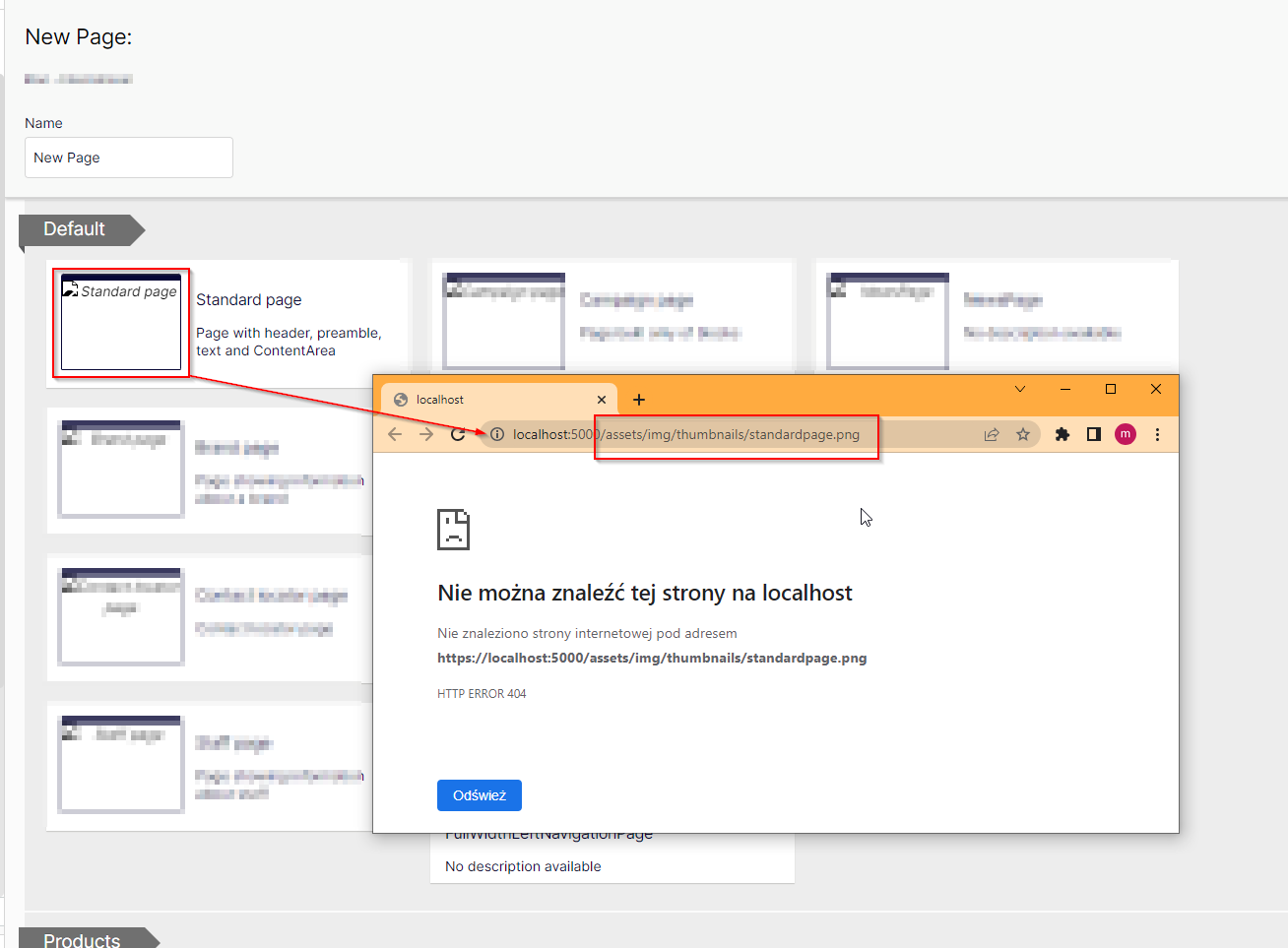Click the Name input field
The height and width of the screenshot is (948, 1288).
129,158
